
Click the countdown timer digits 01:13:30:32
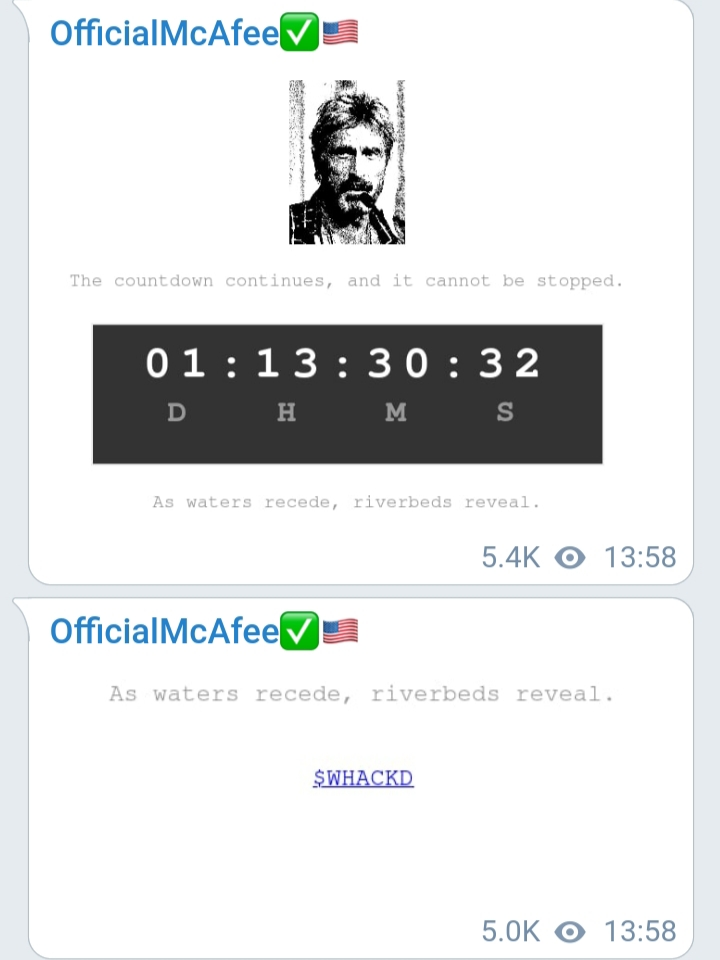(343, 363)
